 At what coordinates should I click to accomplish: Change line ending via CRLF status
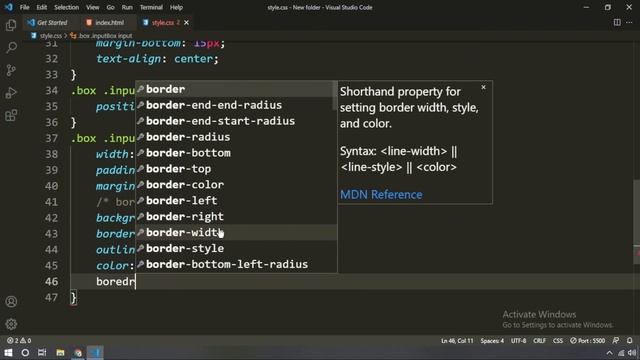[539, 340]
